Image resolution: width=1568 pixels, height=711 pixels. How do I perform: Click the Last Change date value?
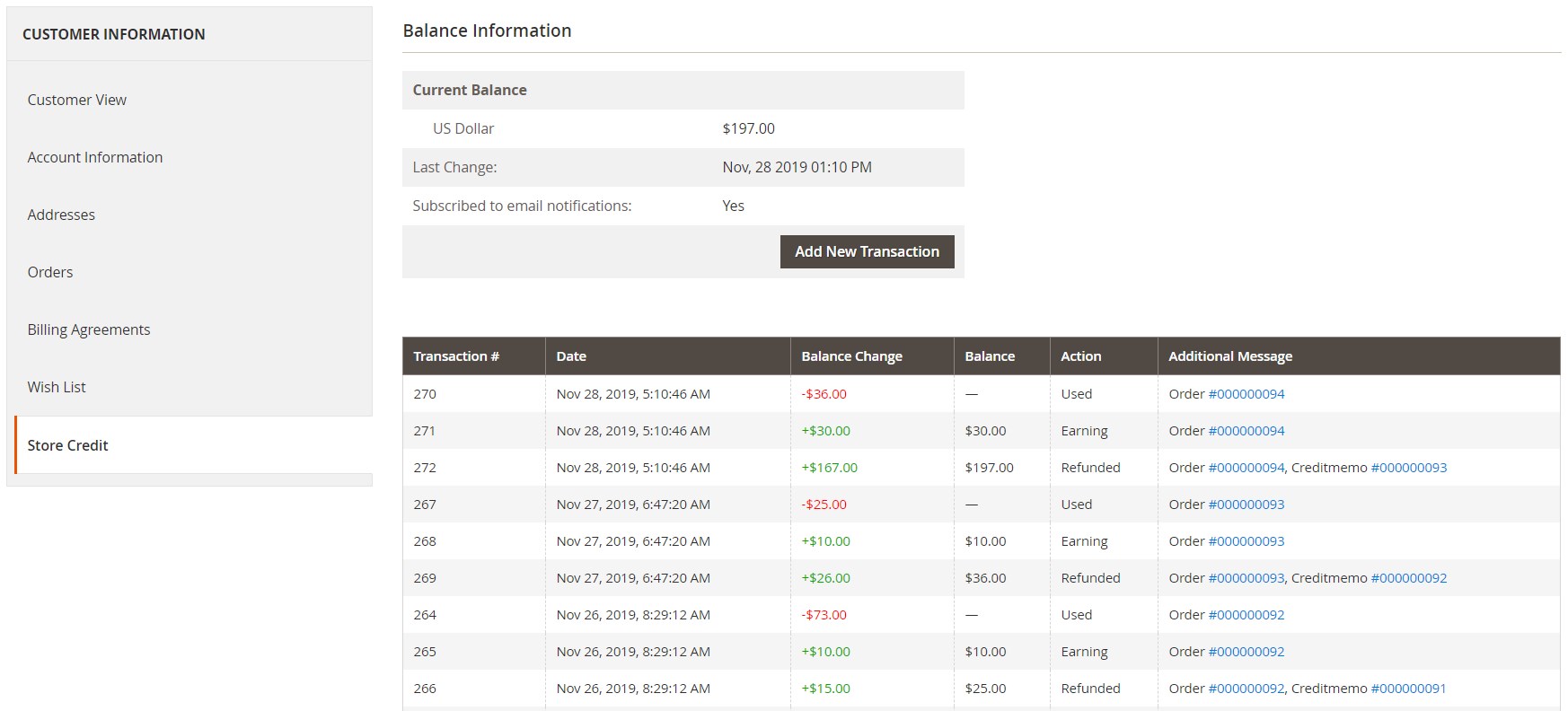click(797, 167)
